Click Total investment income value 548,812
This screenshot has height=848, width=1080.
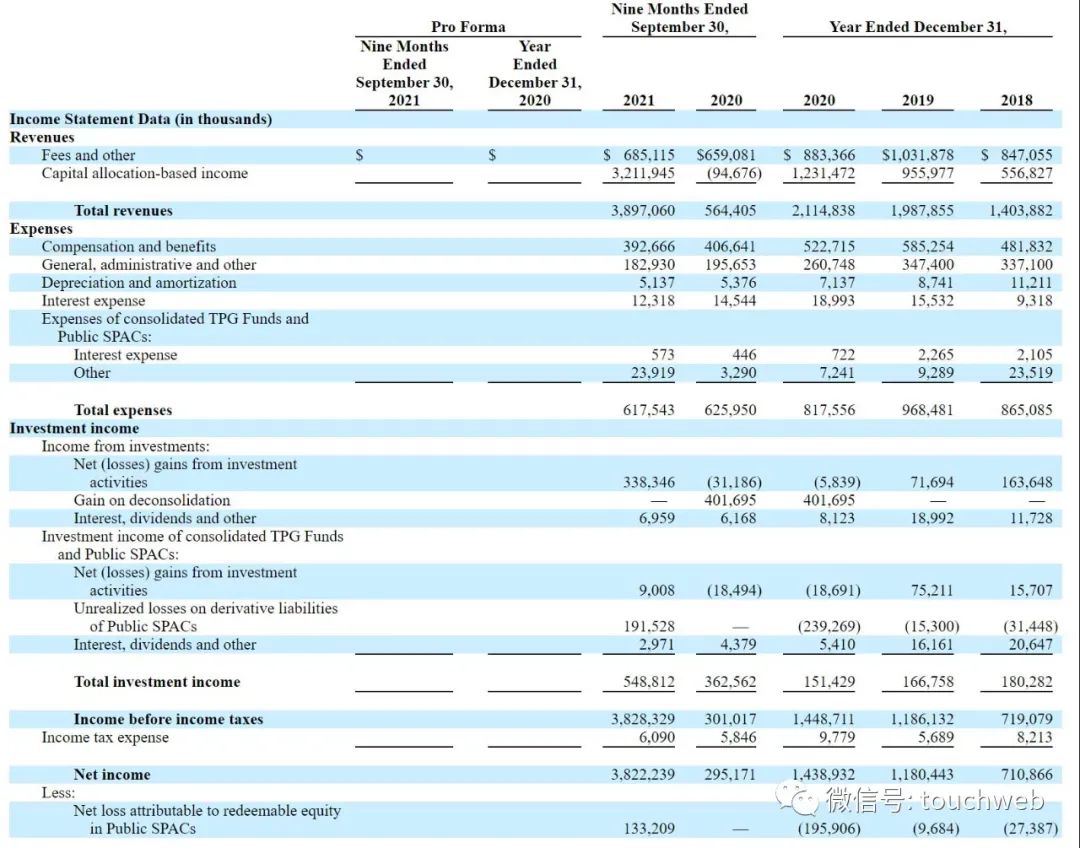pos(649,682)
